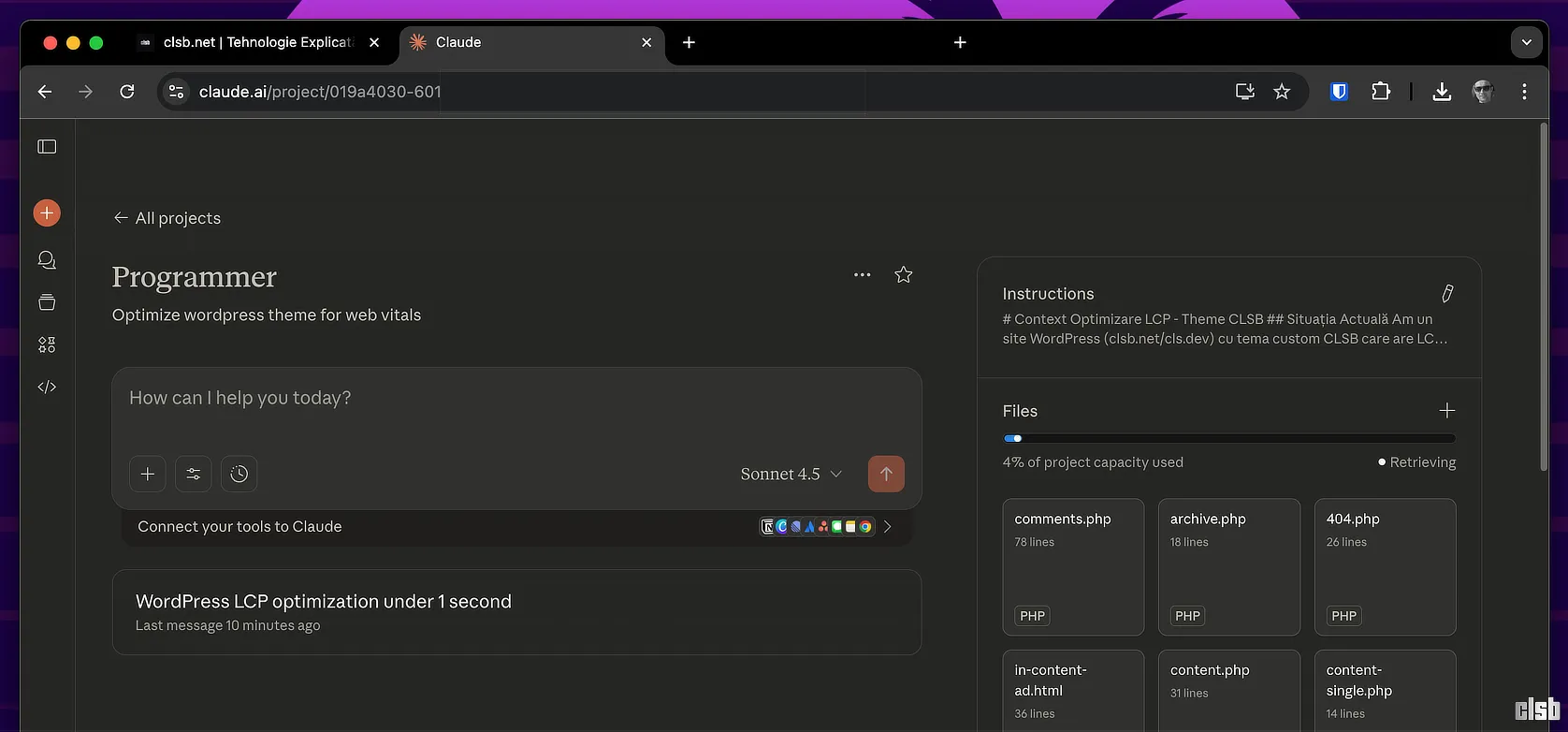Select the Claude browser tab
This screenshot has width=1568, height=732.
524,42
